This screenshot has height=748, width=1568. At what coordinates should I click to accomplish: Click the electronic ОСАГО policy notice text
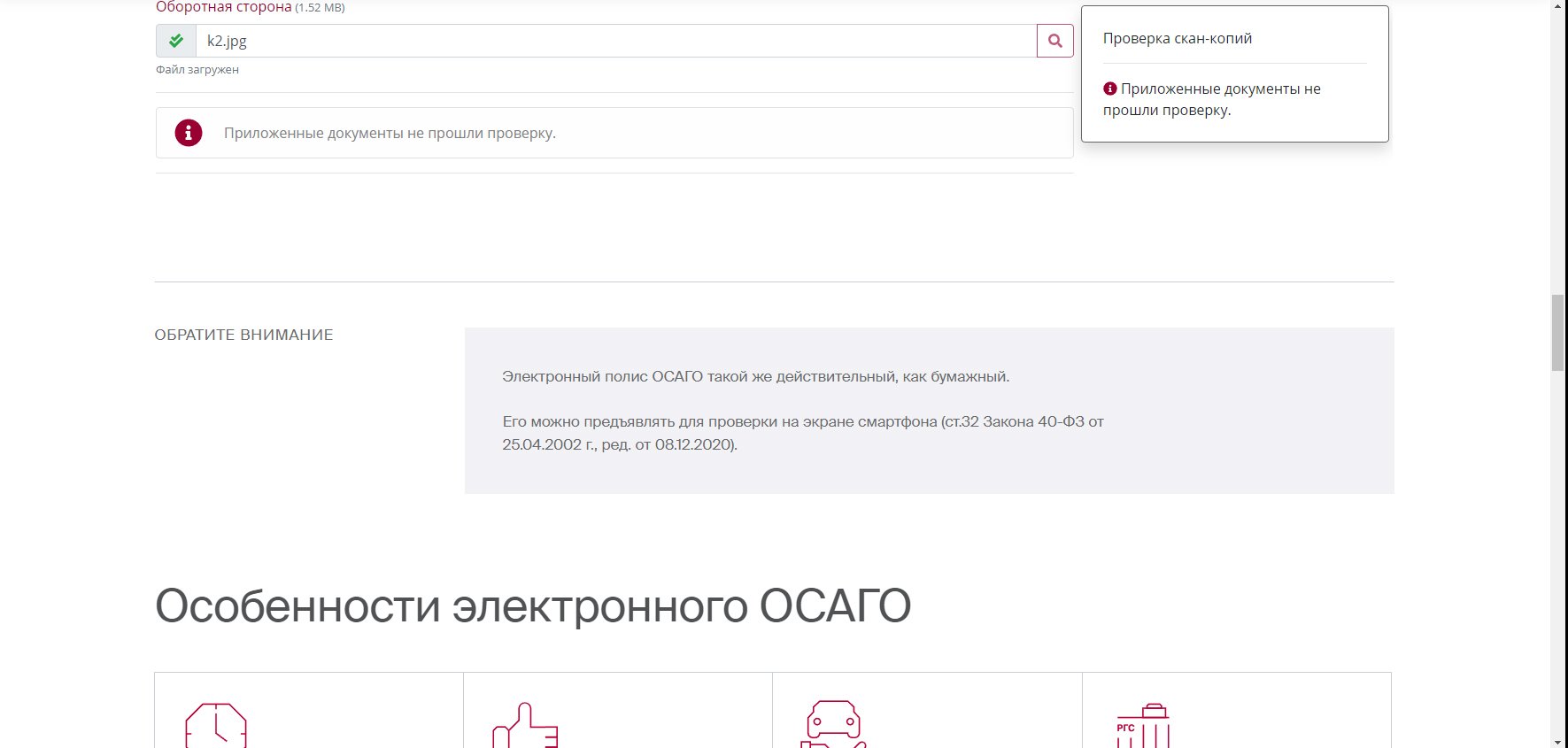click(755, 377)
